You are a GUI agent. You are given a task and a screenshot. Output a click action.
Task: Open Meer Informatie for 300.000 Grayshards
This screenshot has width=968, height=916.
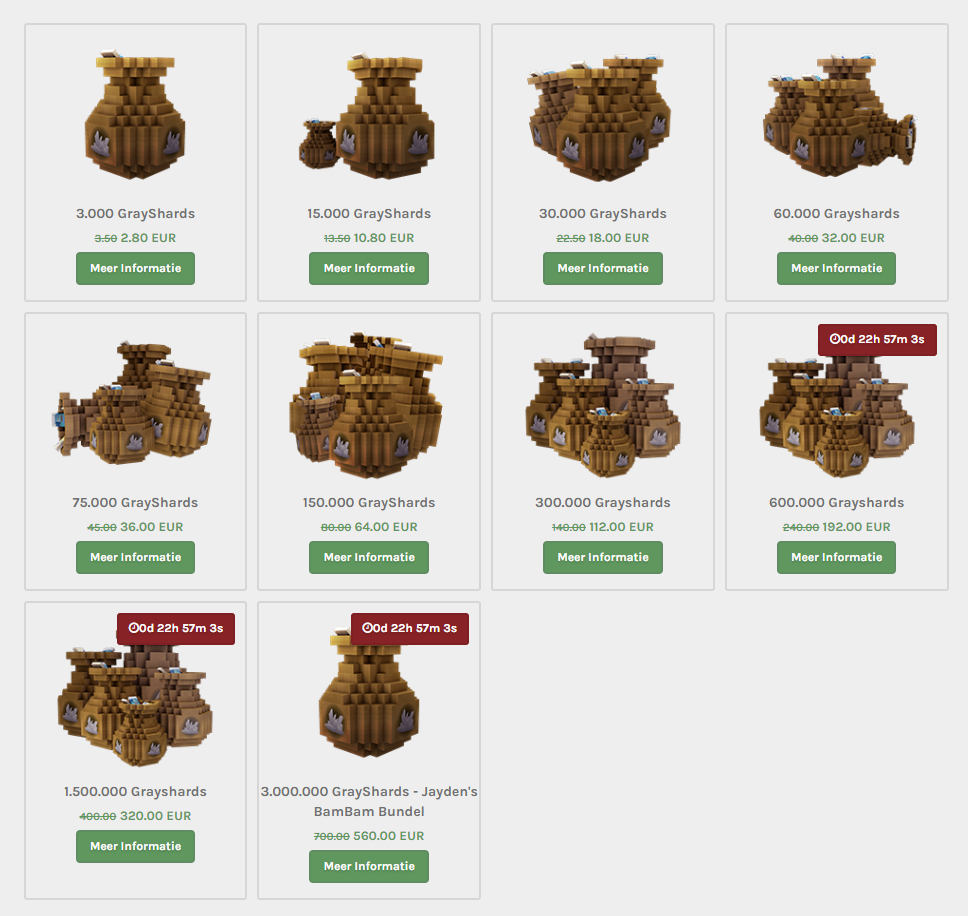click(603, 557)
